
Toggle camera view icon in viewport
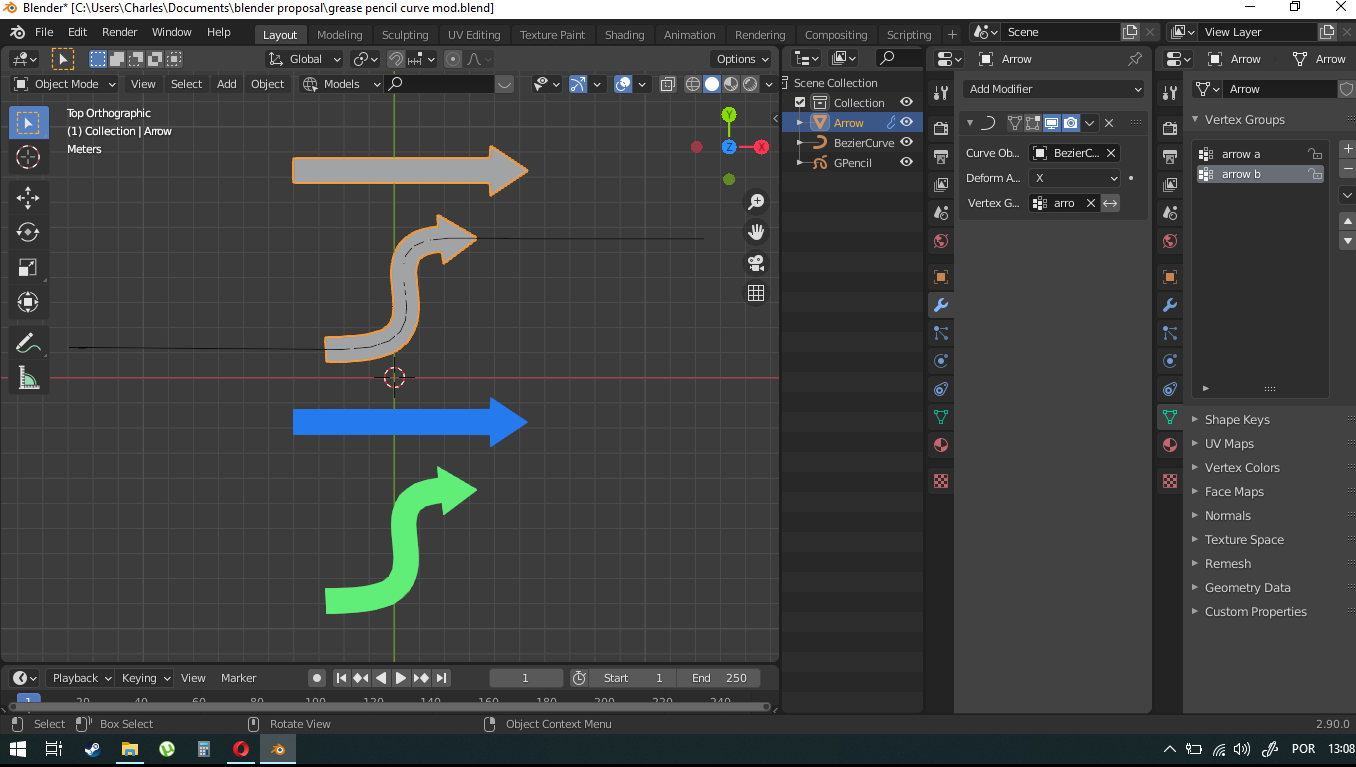[756, 263]
